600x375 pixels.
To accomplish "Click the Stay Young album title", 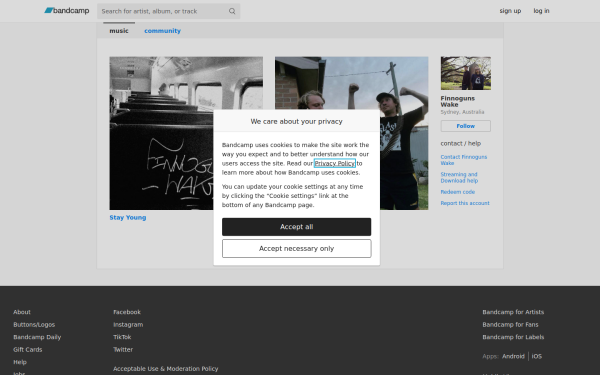I will [x=128, y=217].
